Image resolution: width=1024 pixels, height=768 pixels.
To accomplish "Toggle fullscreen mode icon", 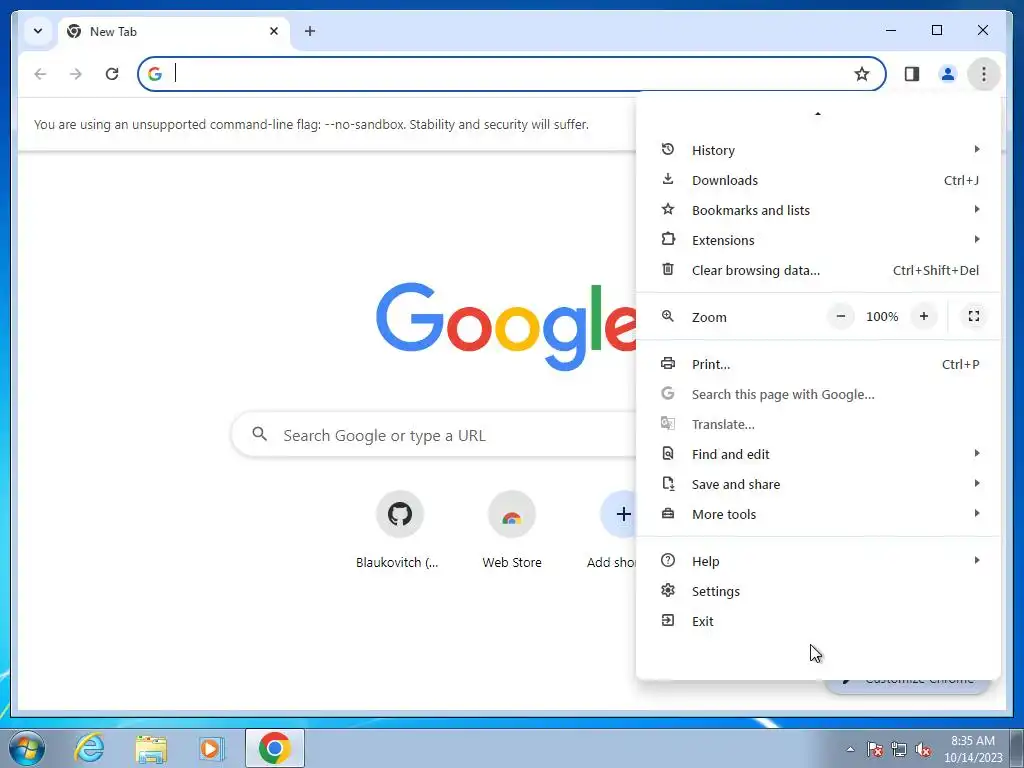I will tap(974, 317).
